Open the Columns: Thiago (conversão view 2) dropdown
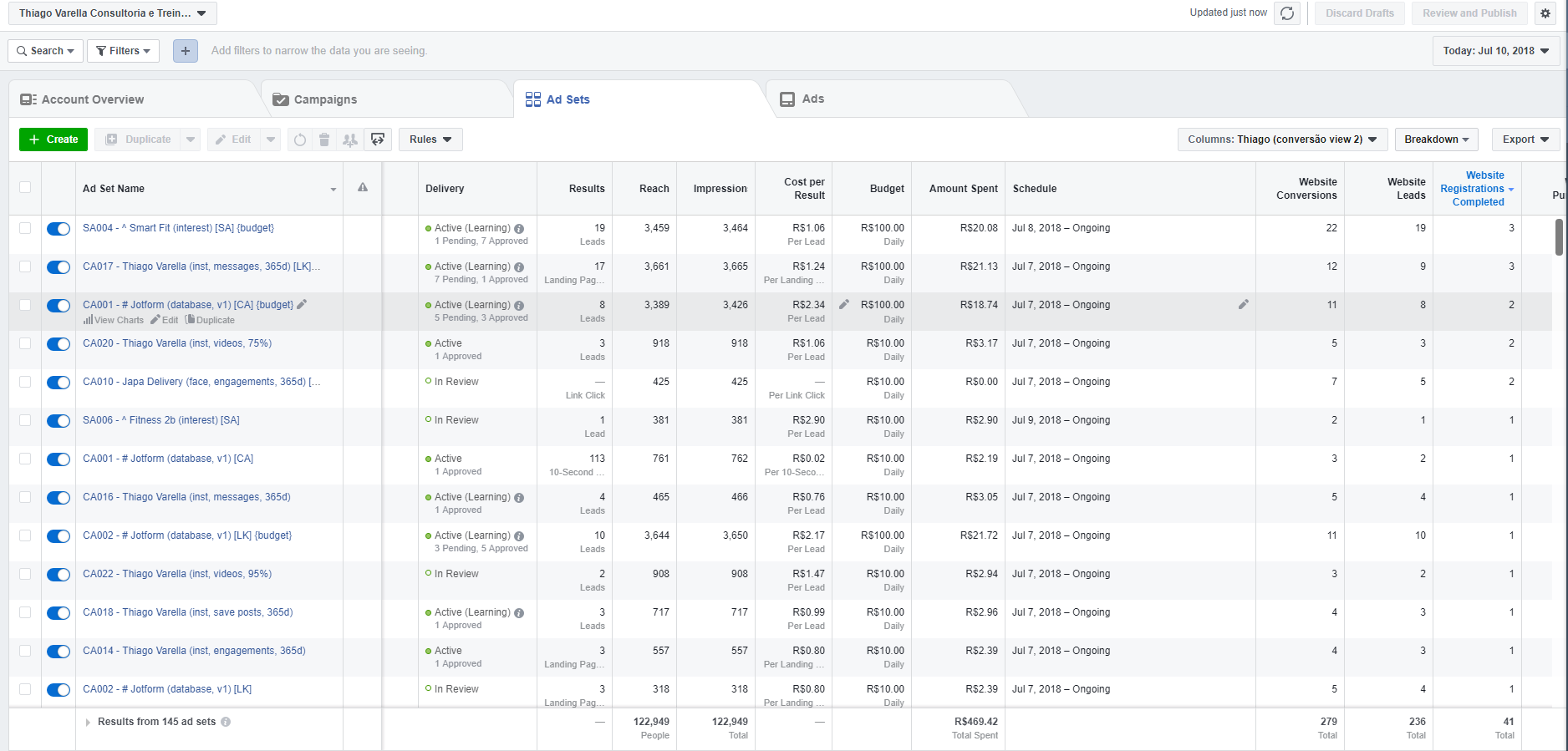This screenshot has height=751, width=1568. 1281,140
